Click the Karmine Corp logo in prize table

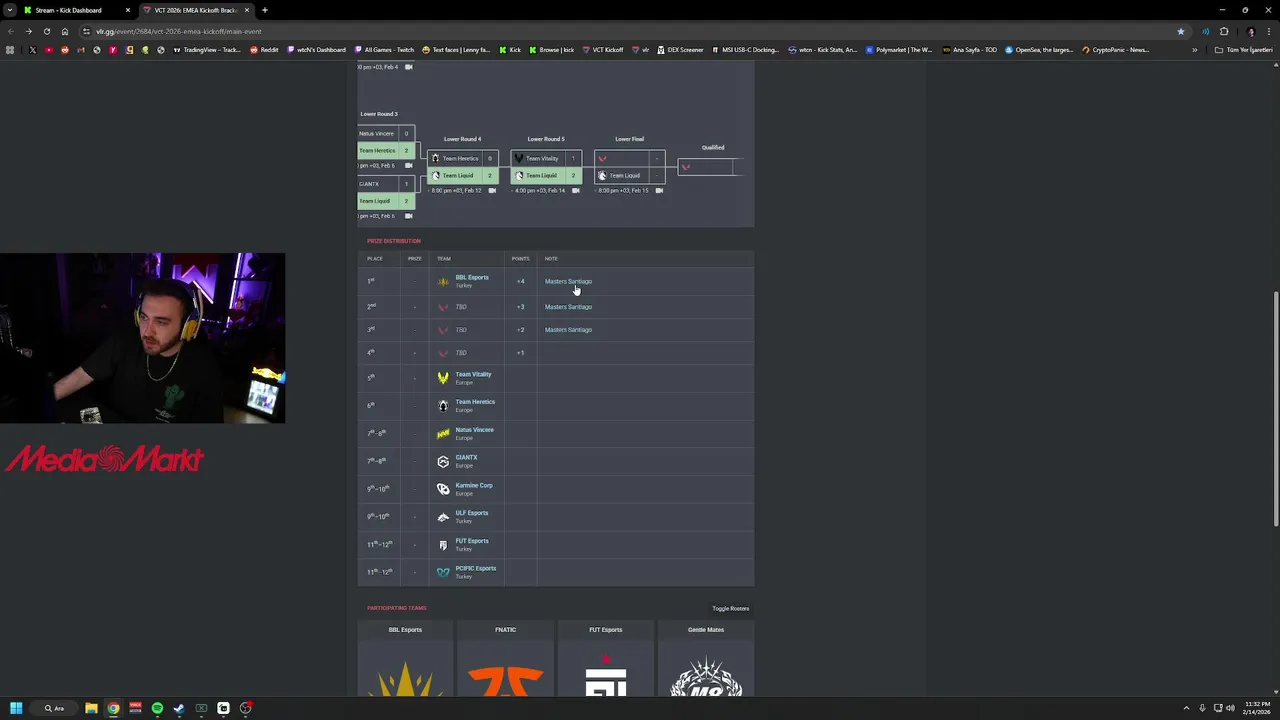tap(443, 489)
